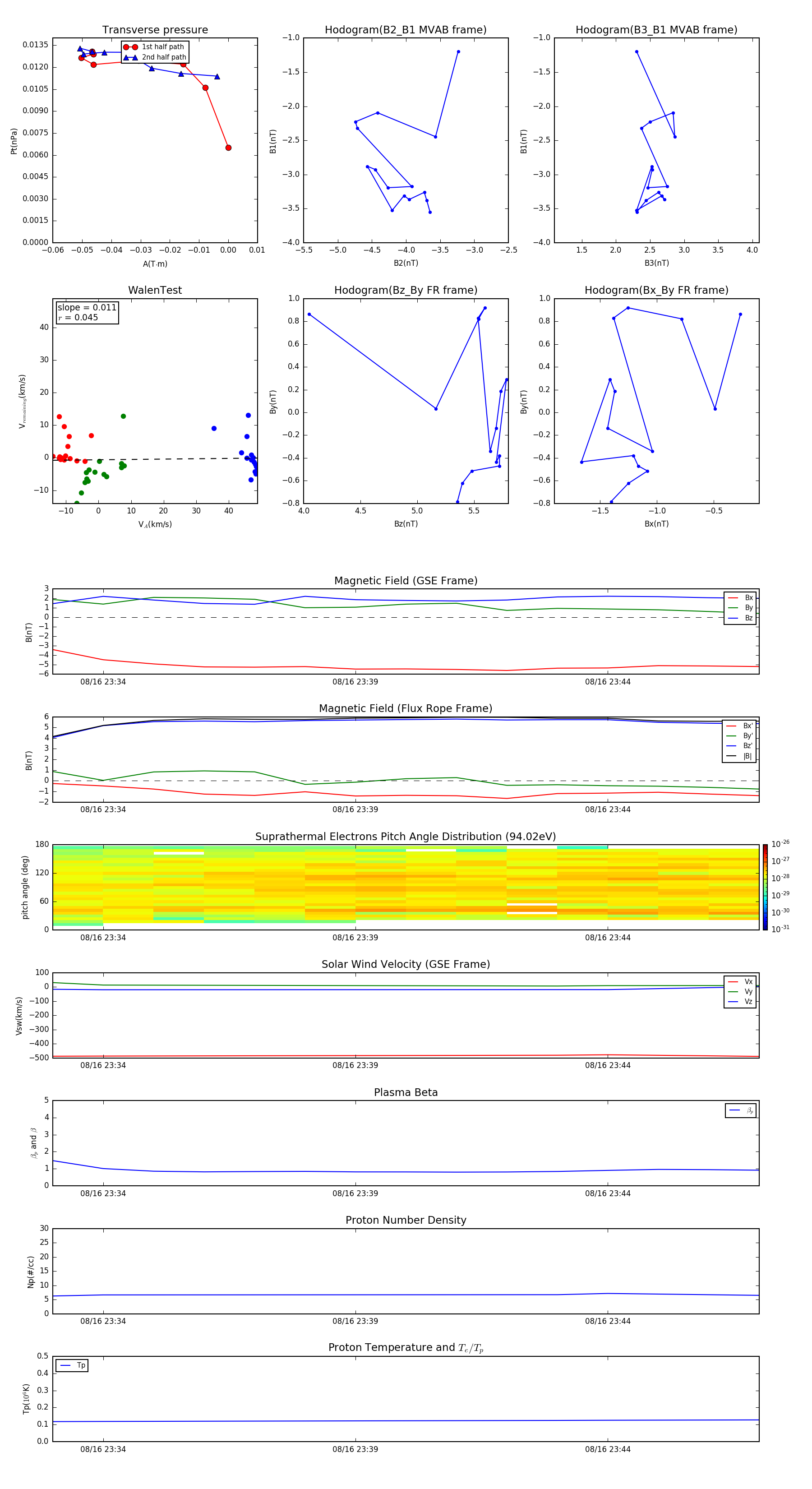Select 'Vy' in solar wind velocity legend
Screen dimensions: 812x1489
click(x=740, y=991)
